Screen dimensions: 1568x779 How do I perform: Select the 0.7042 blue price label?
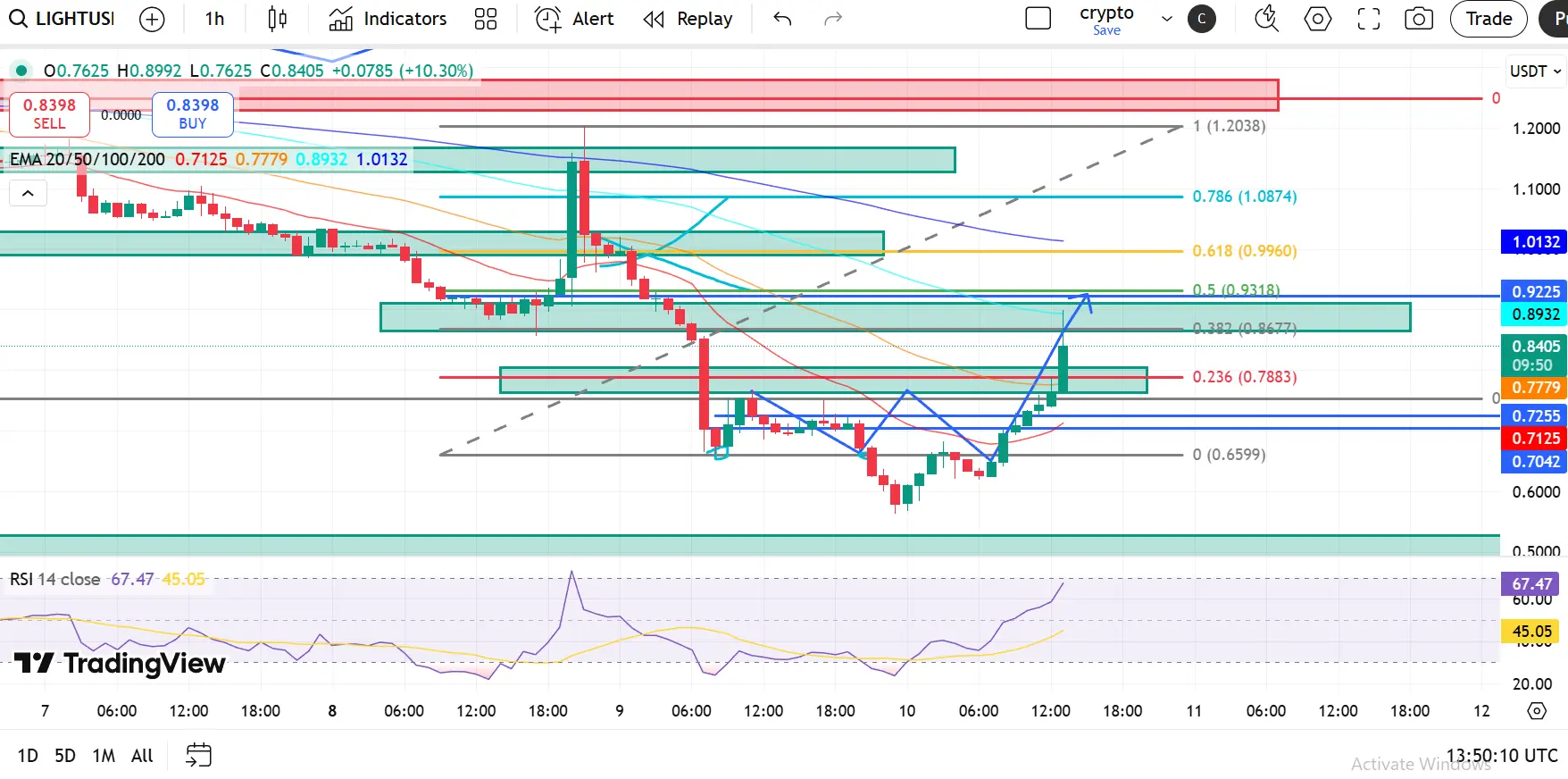pos(1535,462)
